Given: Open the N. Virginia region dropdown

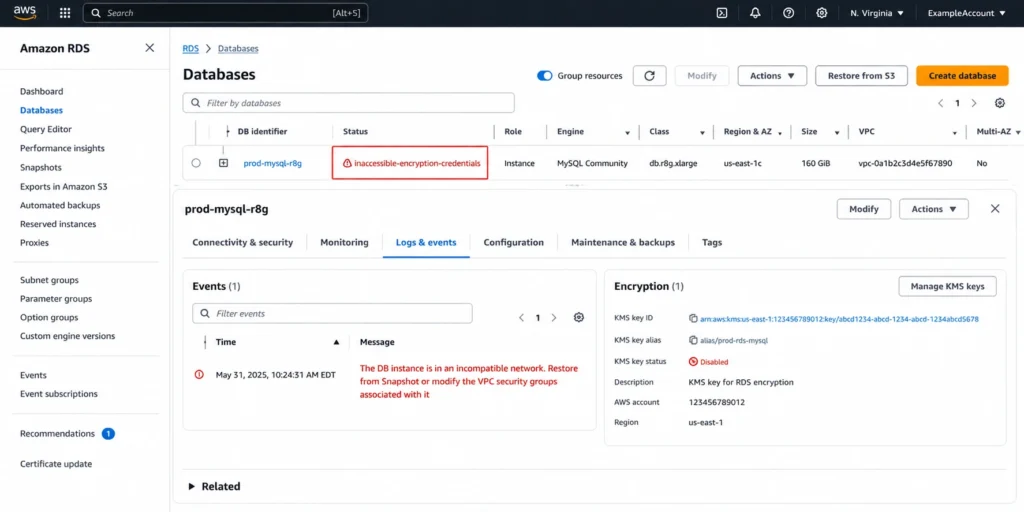Looking at the screenshot, I should tap(876, 13).
